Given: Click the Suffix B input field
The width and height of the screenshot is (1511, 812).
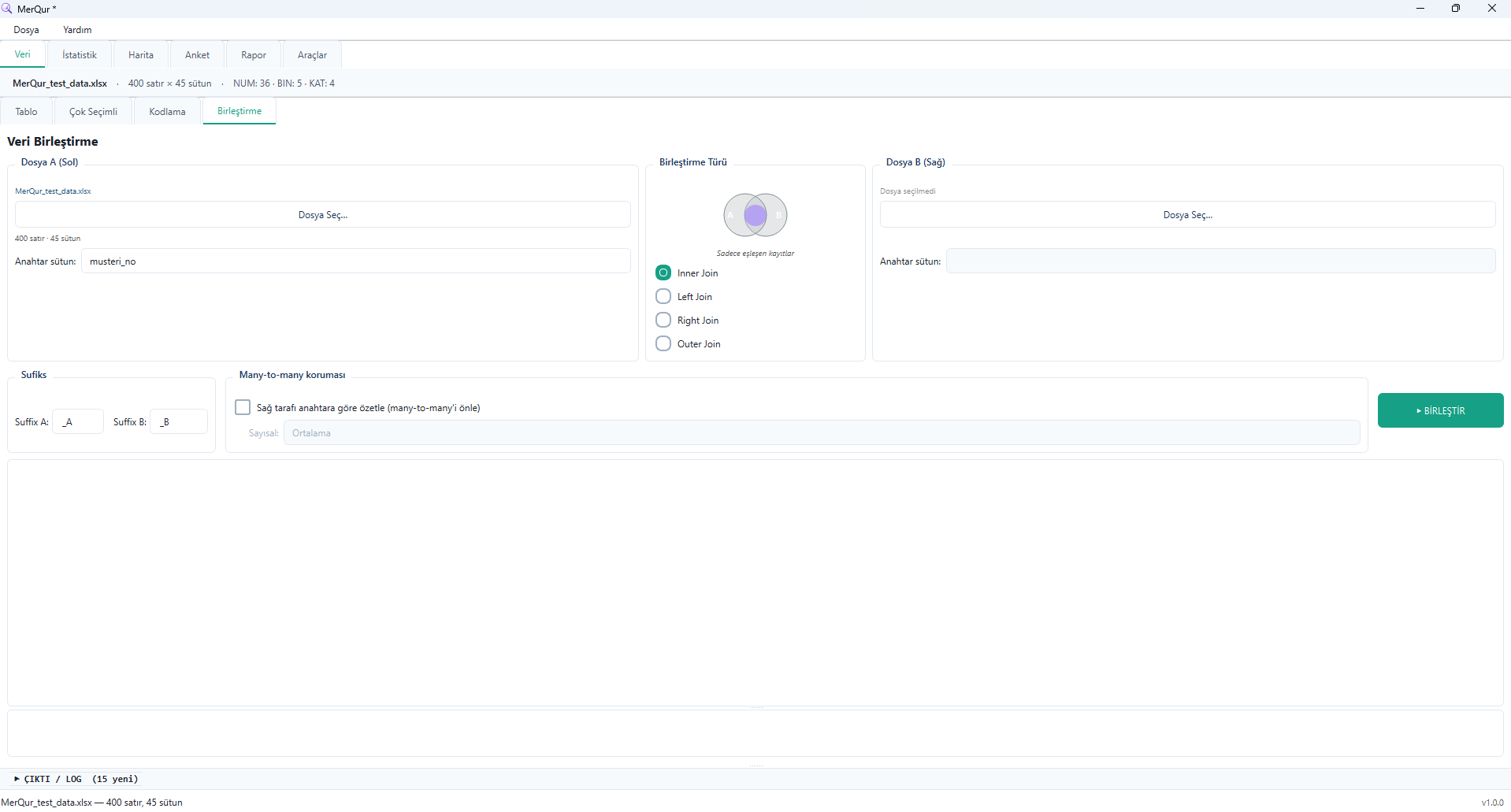Looking at the screenshot, I should pyautogui.click(x=179, y=421).
